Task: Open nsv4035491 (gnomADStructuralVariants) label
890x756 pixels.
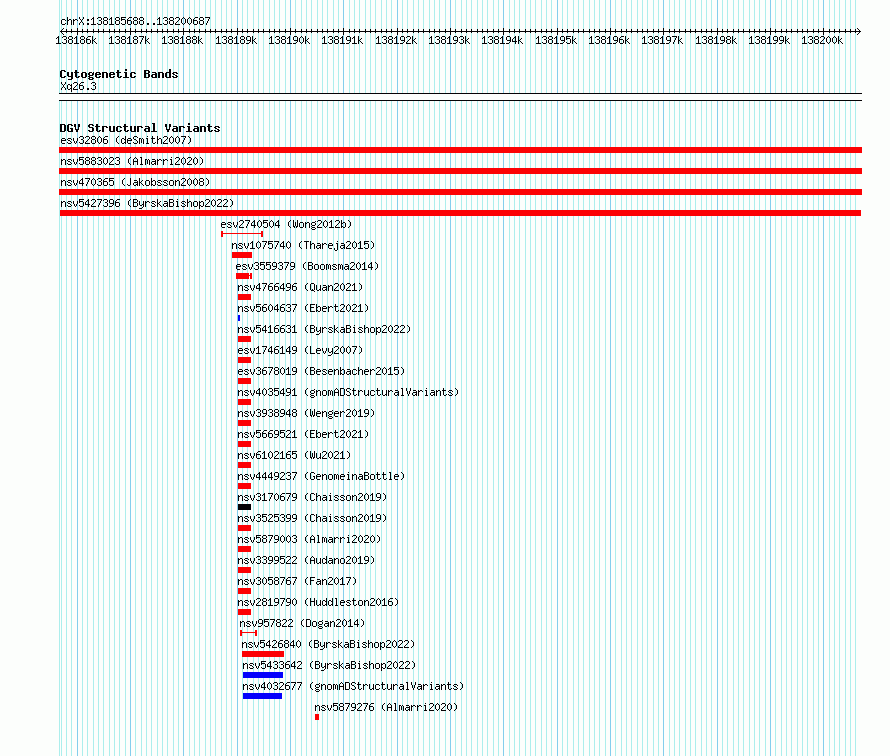Action: point(348,392)
